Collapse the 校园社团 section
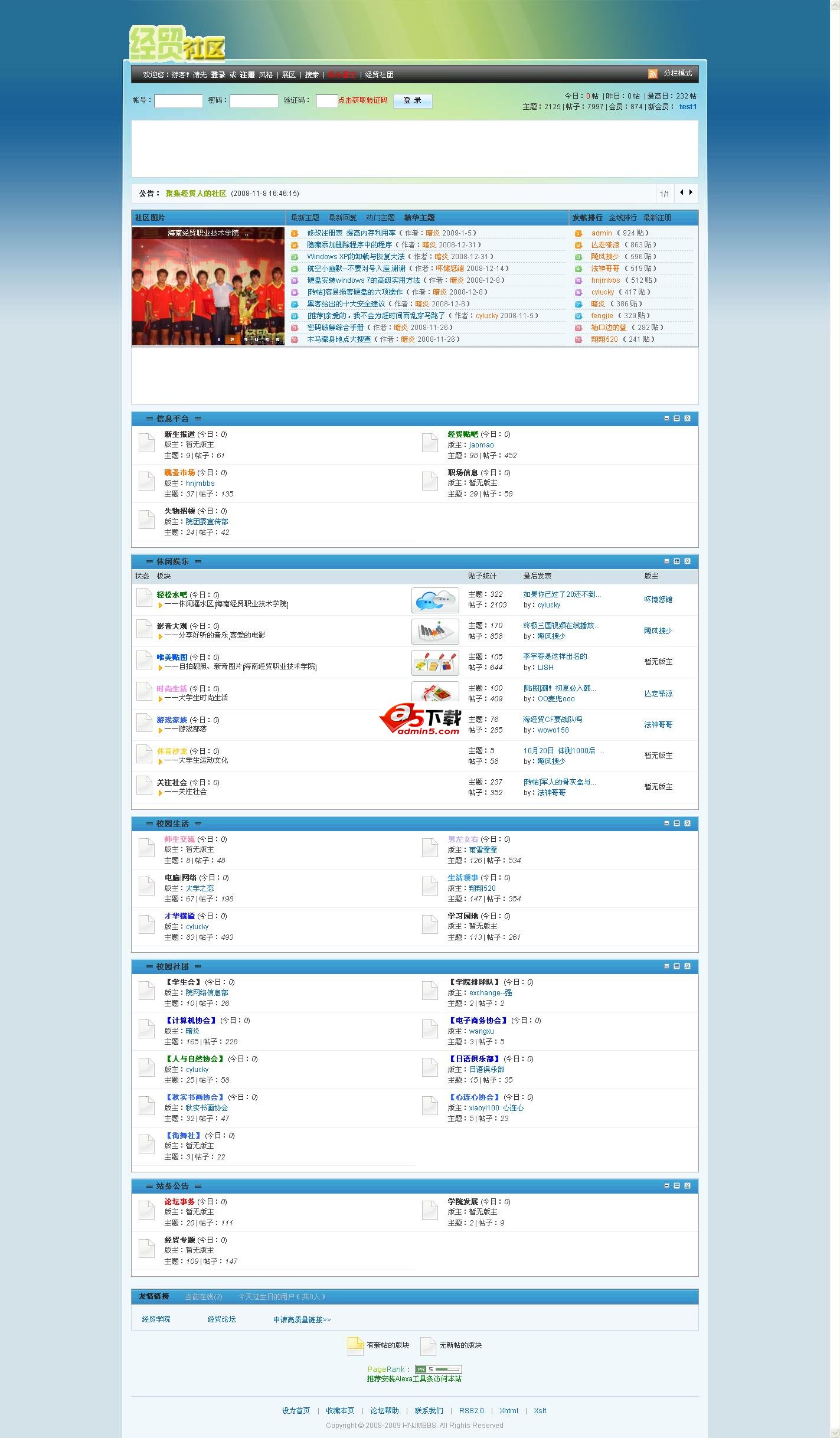Image resolution: width=840 pixels, height=1438 pixels. pyautogui.click(x=666, y=966)
